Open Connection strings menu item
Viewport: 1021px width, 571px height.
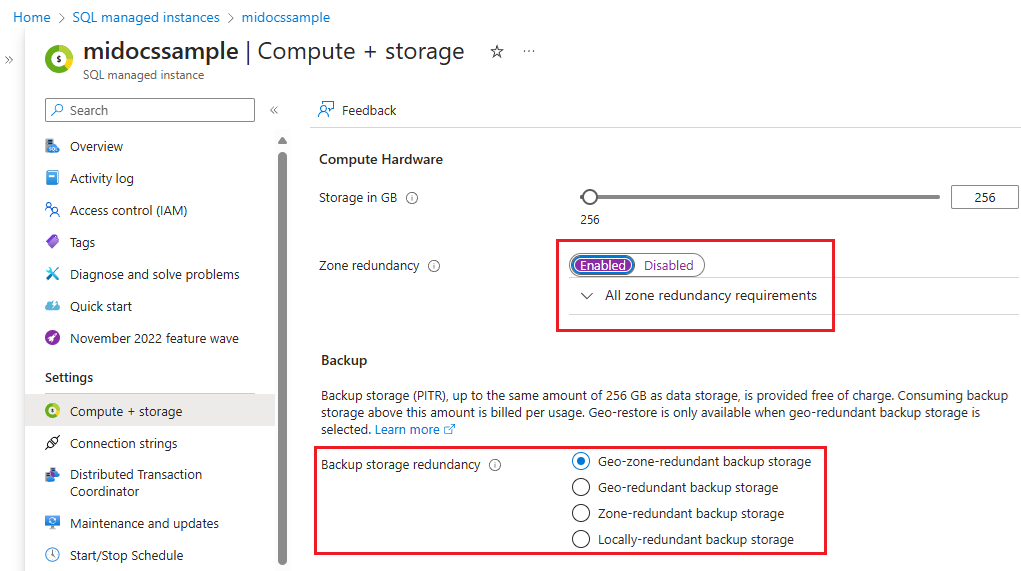(123, 443)
